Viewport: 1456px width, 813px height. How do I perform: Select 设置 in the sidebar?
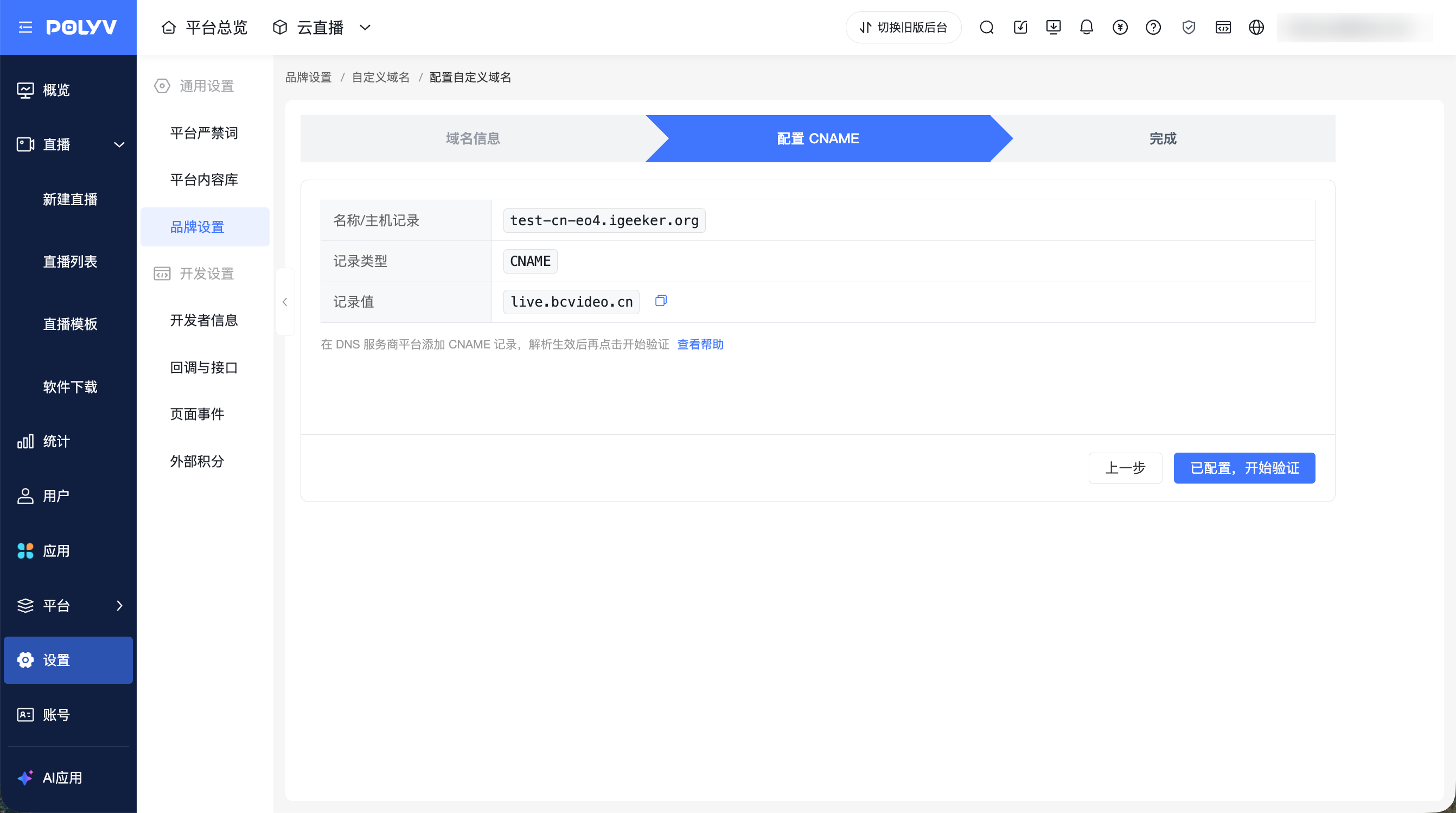[x=68, y=660]
